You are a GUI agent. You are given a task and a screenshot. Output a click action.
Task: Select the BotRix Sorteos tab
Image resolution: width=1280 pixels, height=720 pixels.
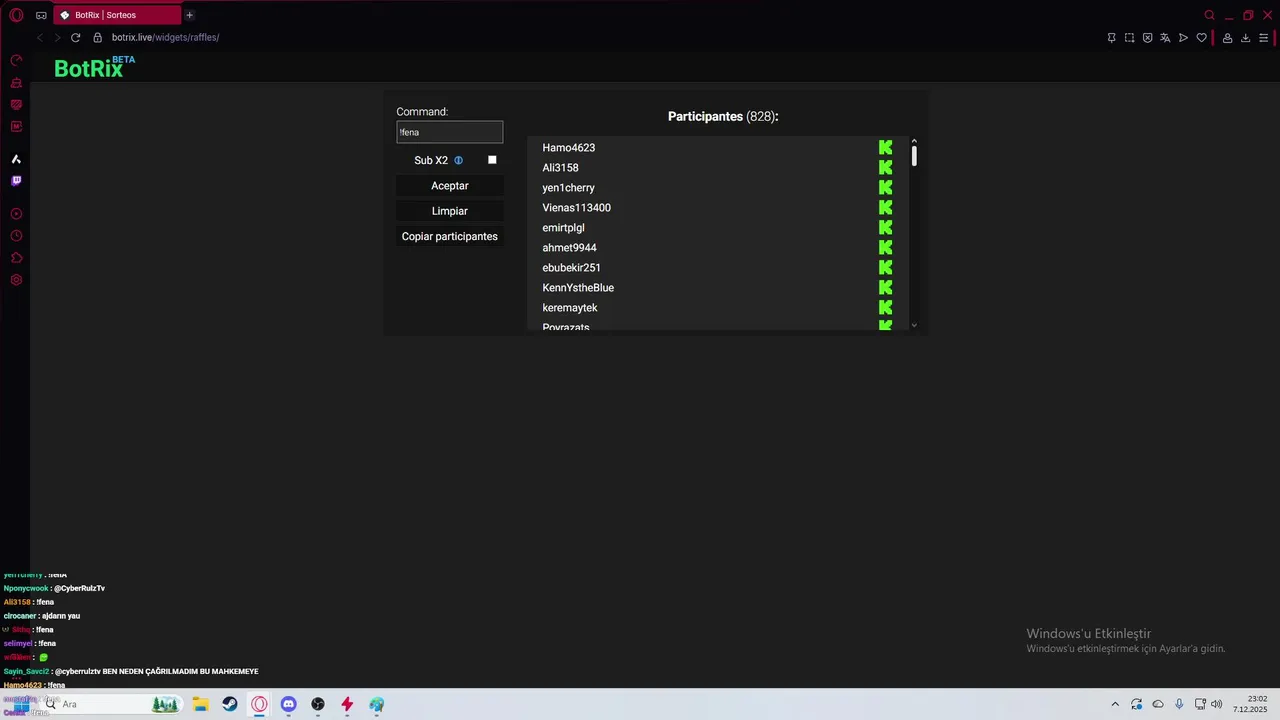point(117,15)
